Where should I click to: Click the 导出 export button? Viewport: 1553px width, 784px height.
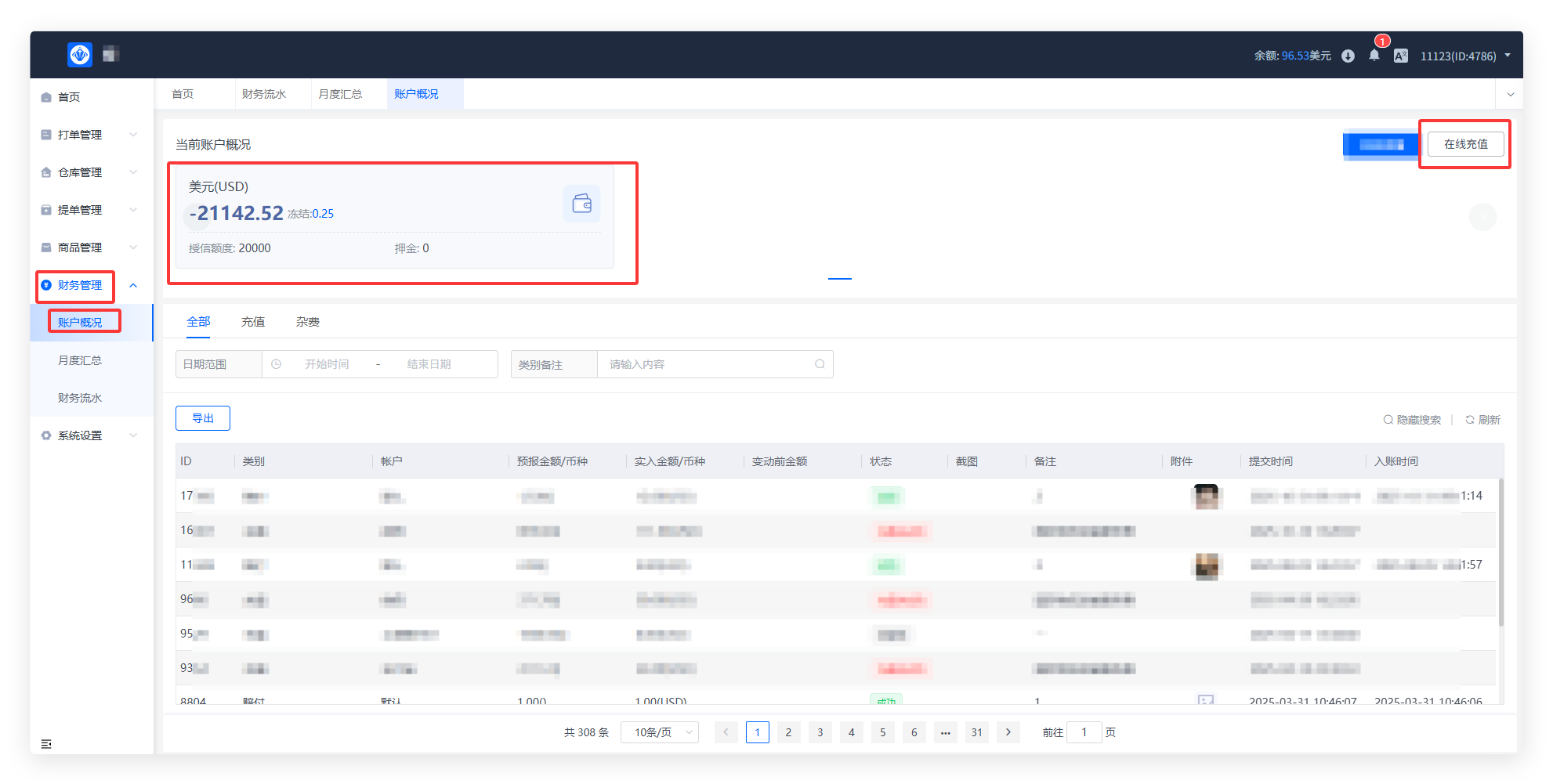[203, 418]
